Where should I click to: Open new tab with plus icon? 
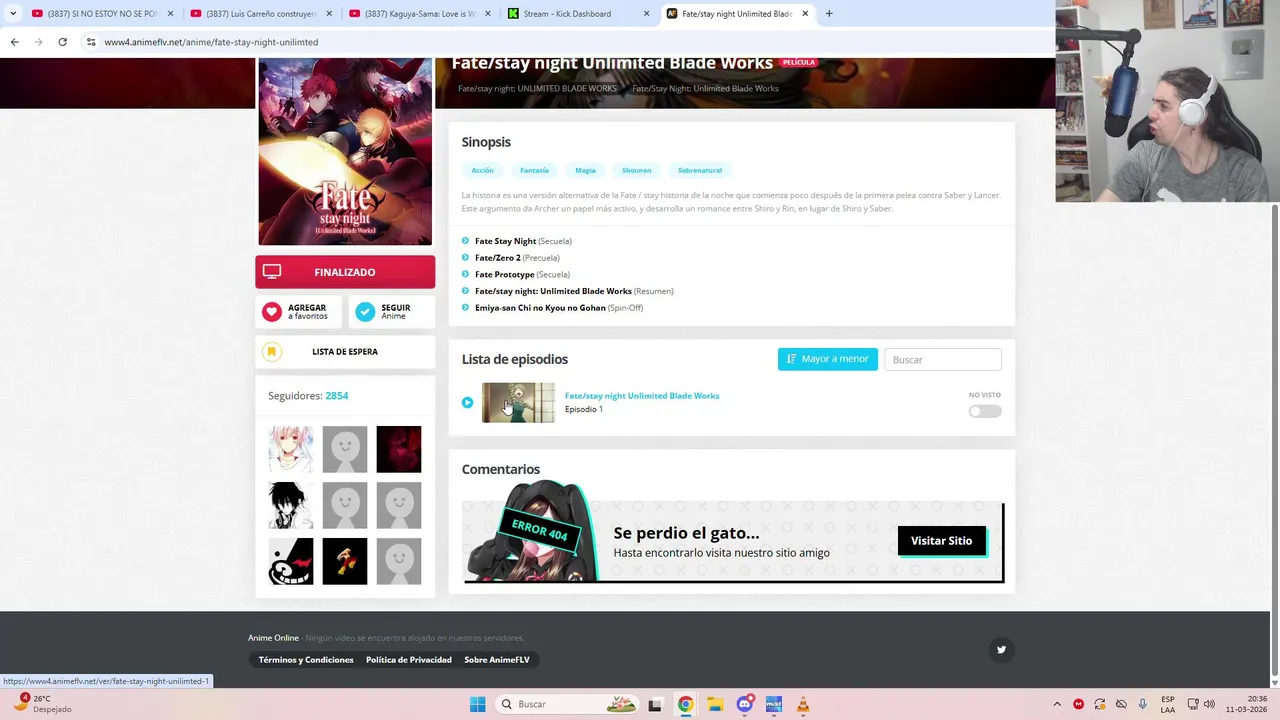click(x=829, y=14)
